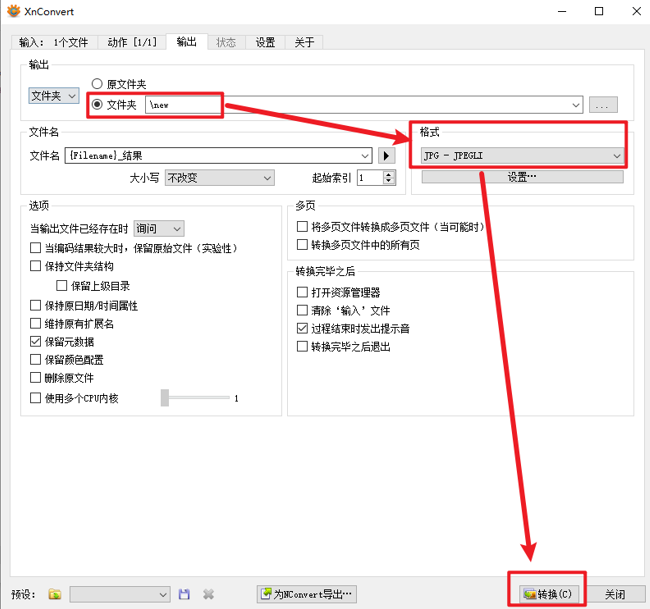Open the 文件名 pattern dropdown arrow
650x609 pixels.
click(x=365, y=156)
